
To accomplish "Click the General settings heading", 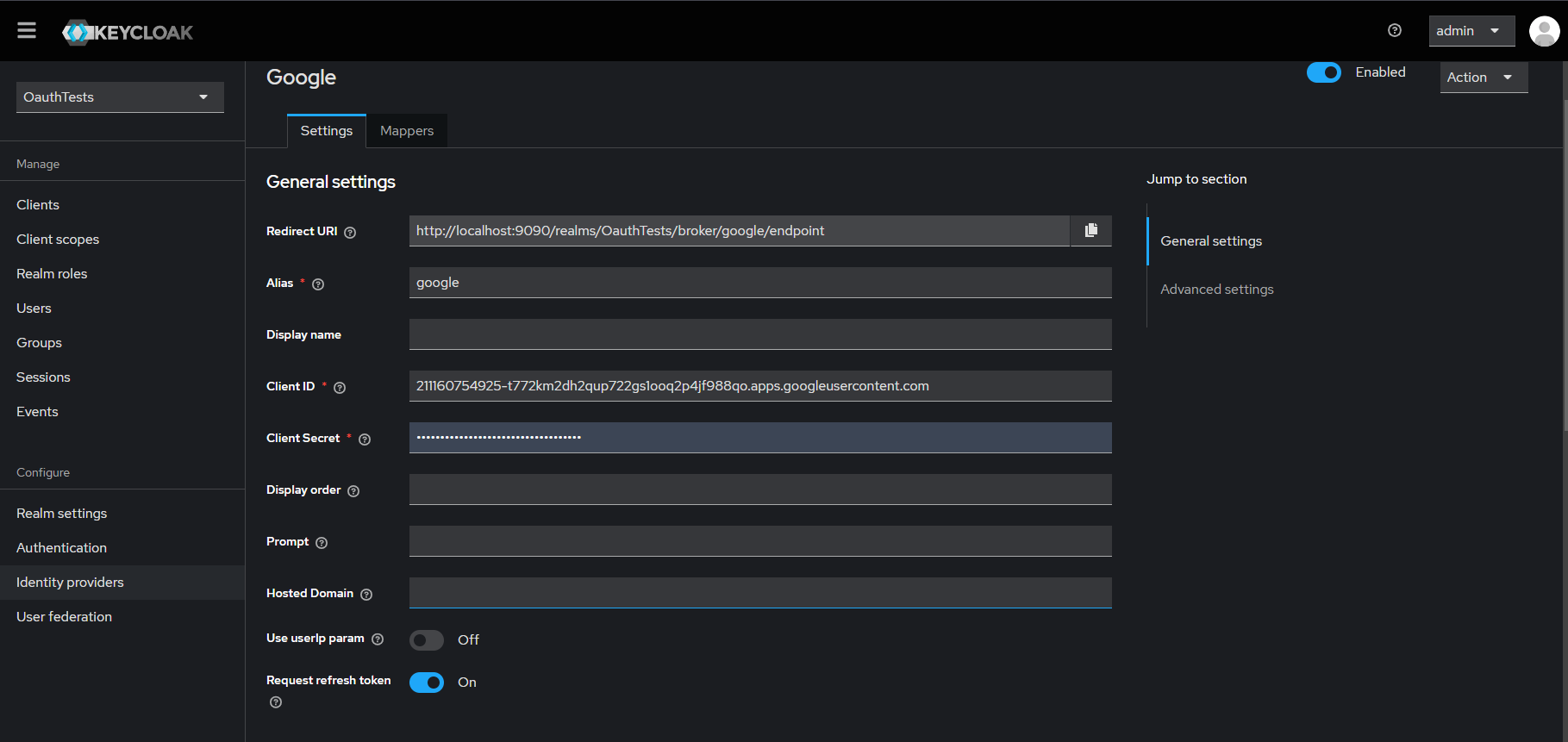I will pos(331,182).
